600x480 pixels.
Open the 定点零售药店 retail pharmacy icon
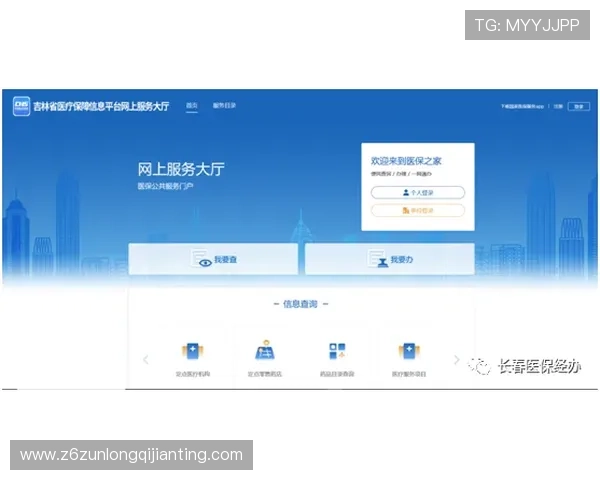pos(265,350)
